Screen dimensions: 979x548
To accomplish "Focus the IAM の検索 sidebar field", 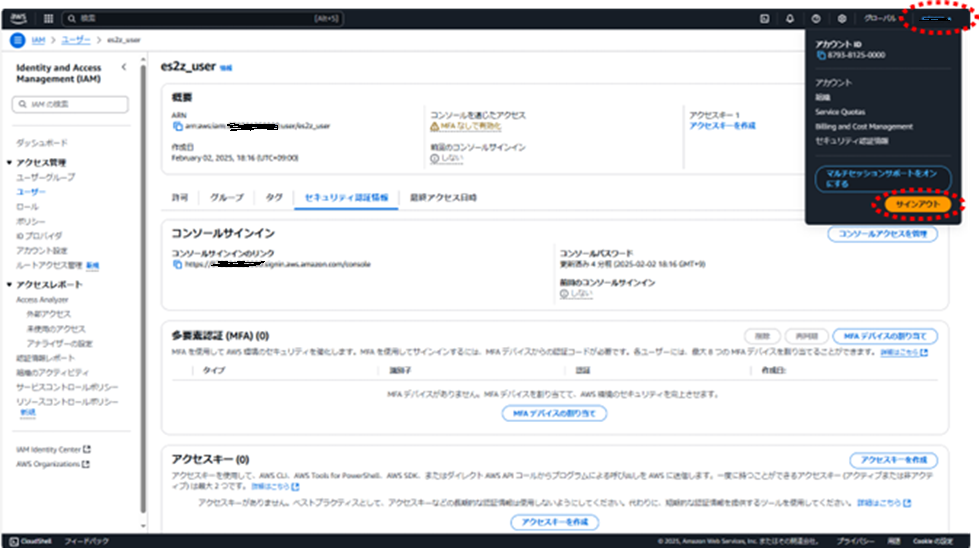I will 70,104.
